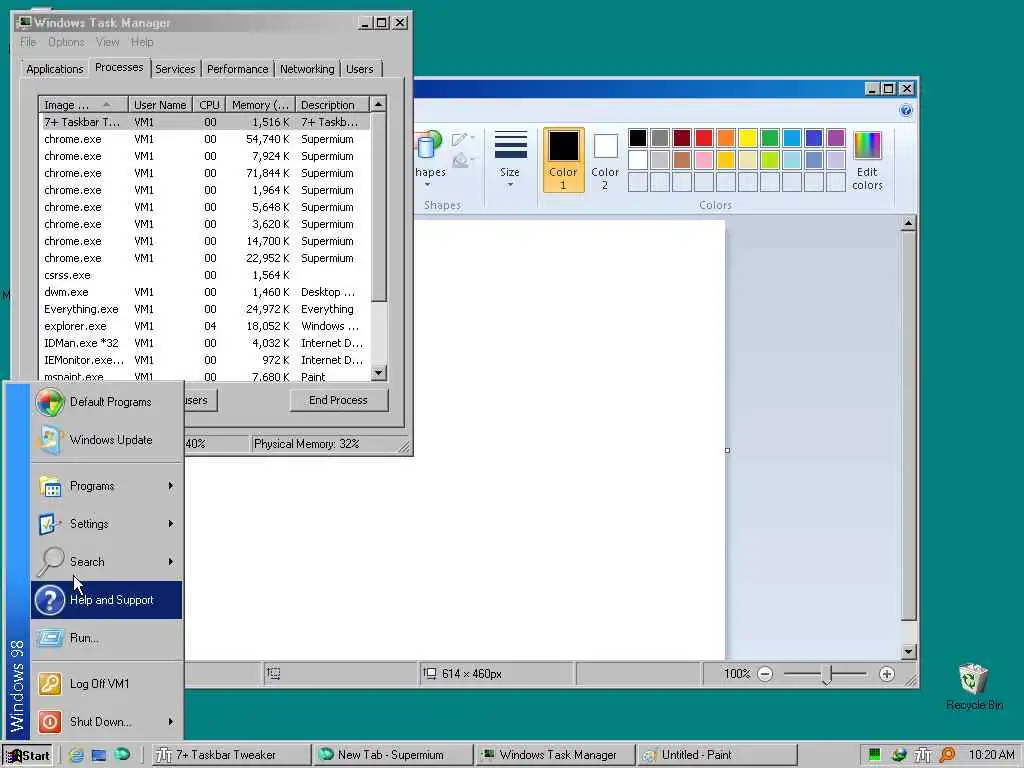Sort processes by Image Name column
Image resolution: width=1024 pixels, height=768 pixels.
click(84, 105)
